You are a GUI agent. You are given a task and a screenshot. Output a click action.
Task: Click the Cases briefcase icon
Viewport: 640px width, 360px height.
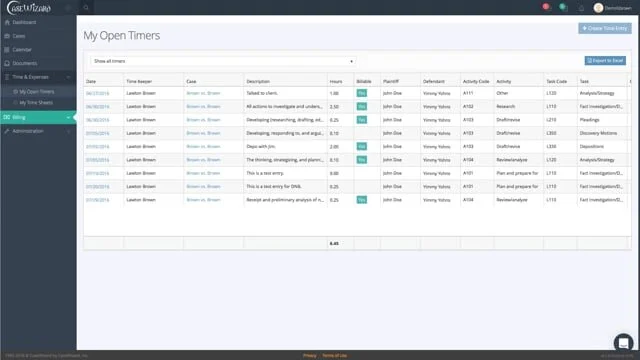pos(7,36)
